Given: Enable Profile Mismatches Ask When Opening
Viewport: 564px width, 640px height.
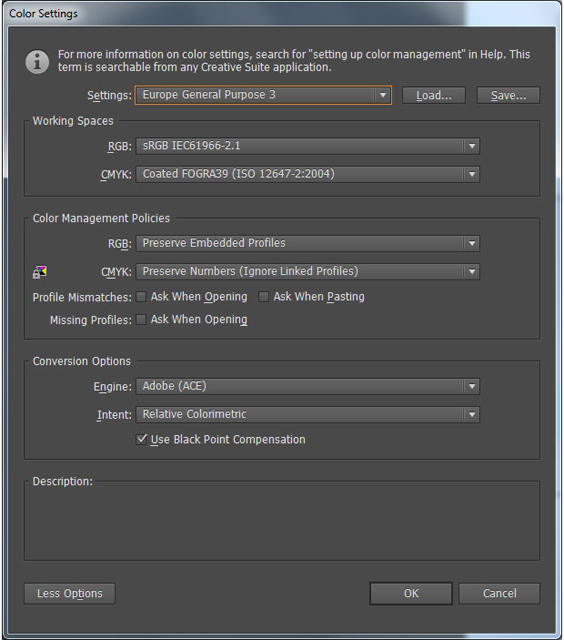Looking at the screenshot, I should (x=141, y=297).
